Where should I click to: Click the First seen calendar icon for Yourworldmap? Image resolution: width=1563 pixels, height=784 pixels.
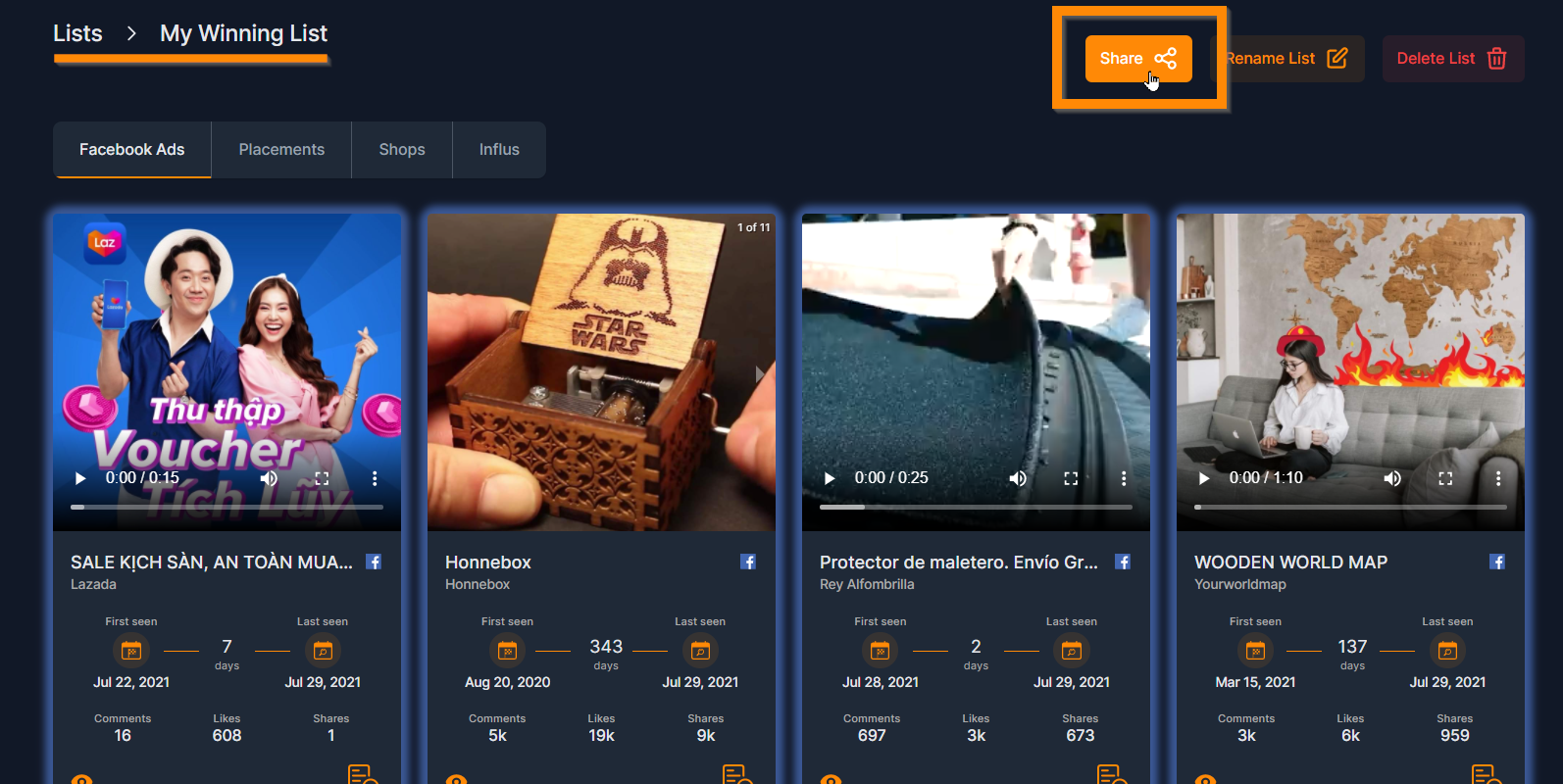(x=1255, y=650)
